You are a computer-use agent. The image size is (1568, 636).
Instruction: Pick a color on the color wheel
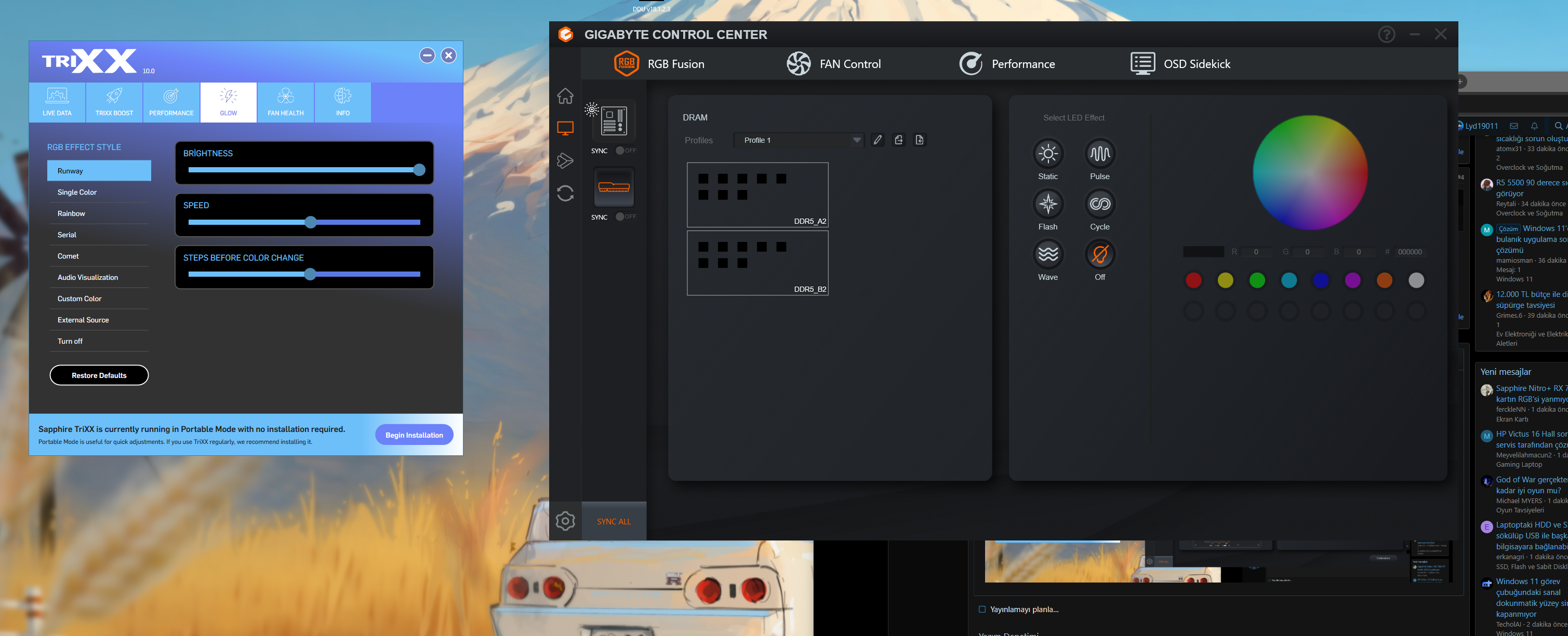click(x=1310, y=173)
